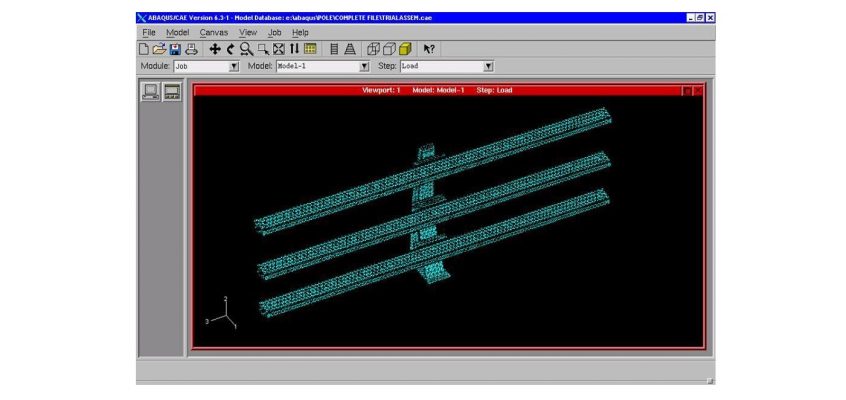Open a model database folder icon
The width and height of the screenshot is (846, 400).
(159, 49)
